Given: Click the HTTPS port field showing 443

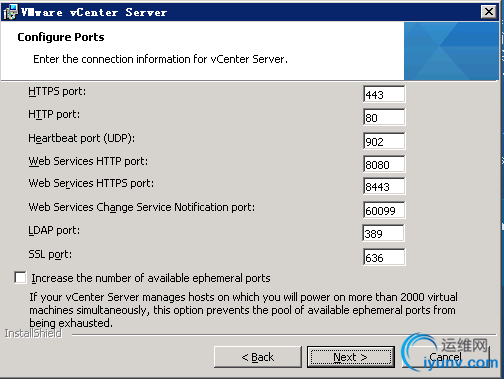Looking at the screenshot, I should 384,94.
